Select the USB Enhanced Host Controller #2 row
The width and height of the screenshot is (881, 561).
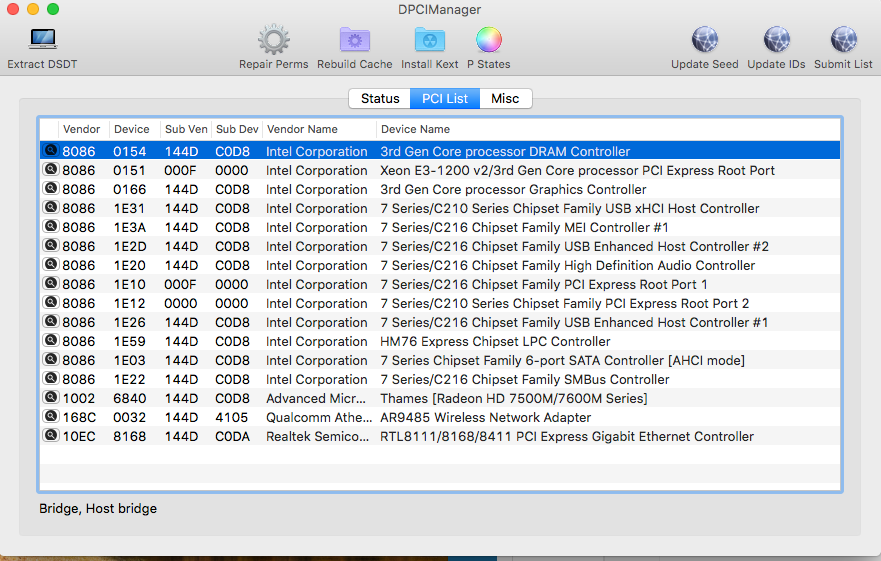point(440,246)
